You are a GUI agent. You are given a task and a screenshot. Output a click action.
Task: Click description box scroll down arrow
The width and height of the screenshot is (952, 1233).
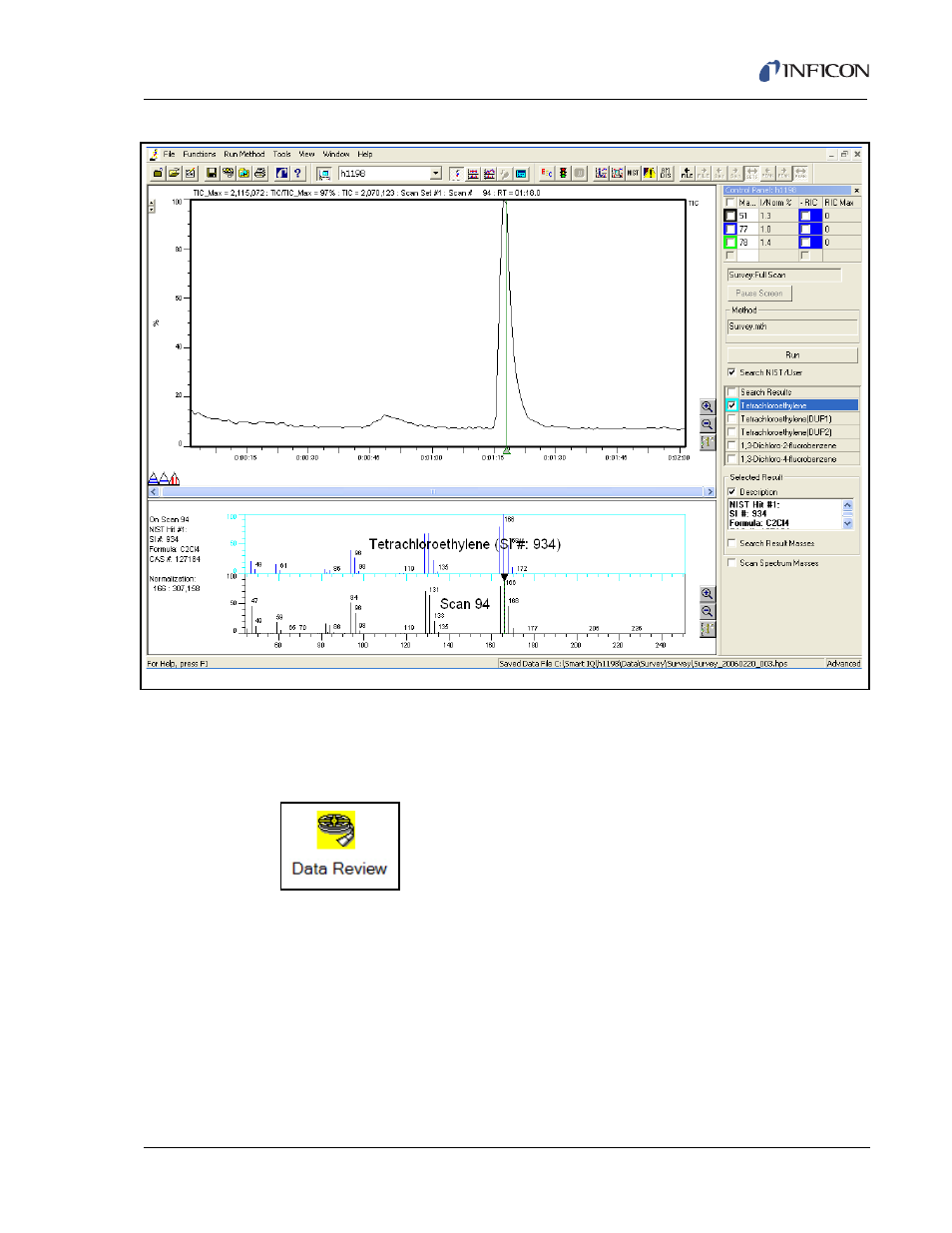point(848,523)
